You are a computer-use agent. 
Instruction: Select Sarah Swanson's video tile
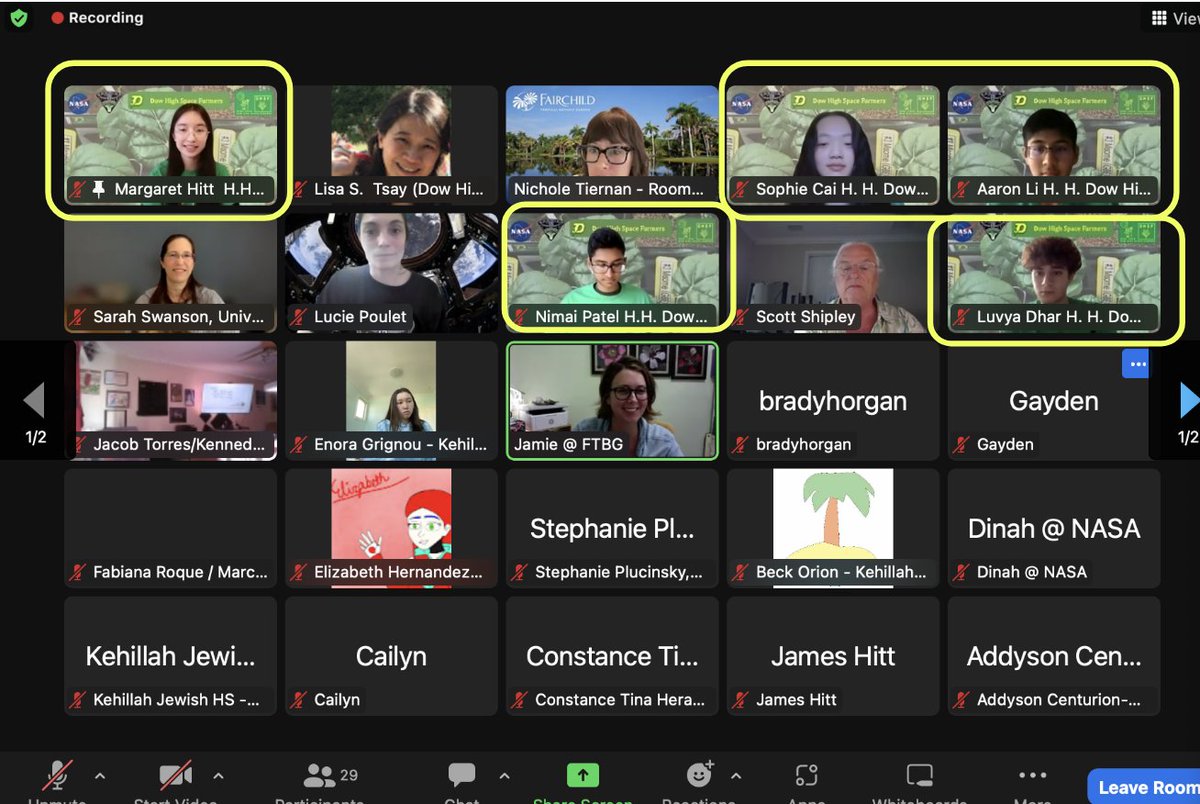pyautogui.click(x=170, y=272)
